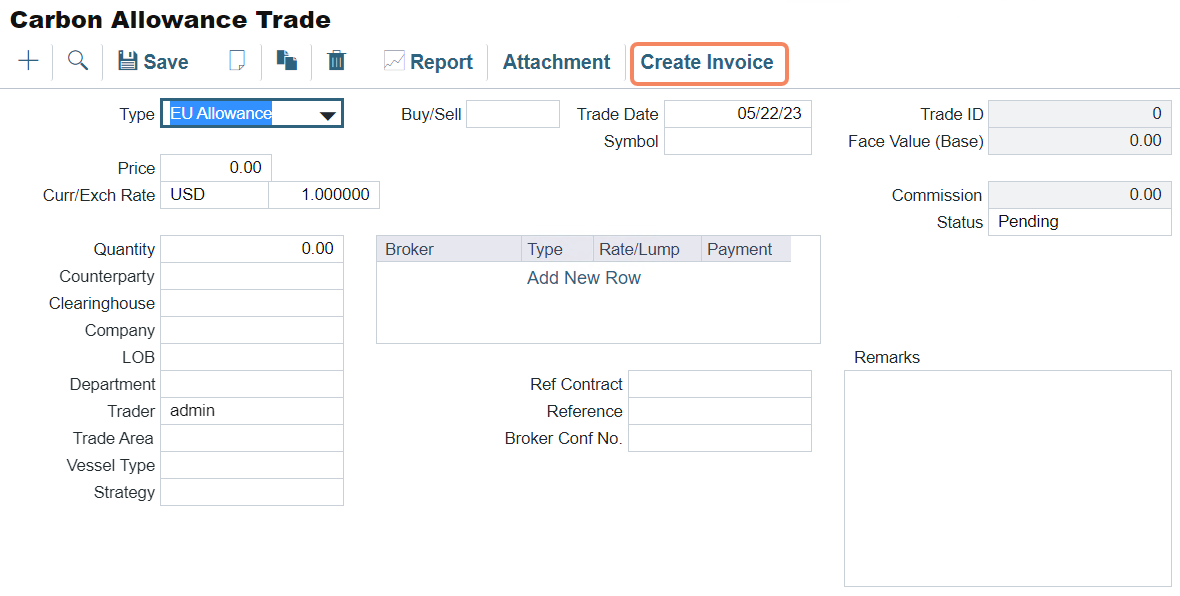Expand the Type dropdown arrow
Image resolution: width=1180 pixels, height=596 pixels.
pos(327,115)
